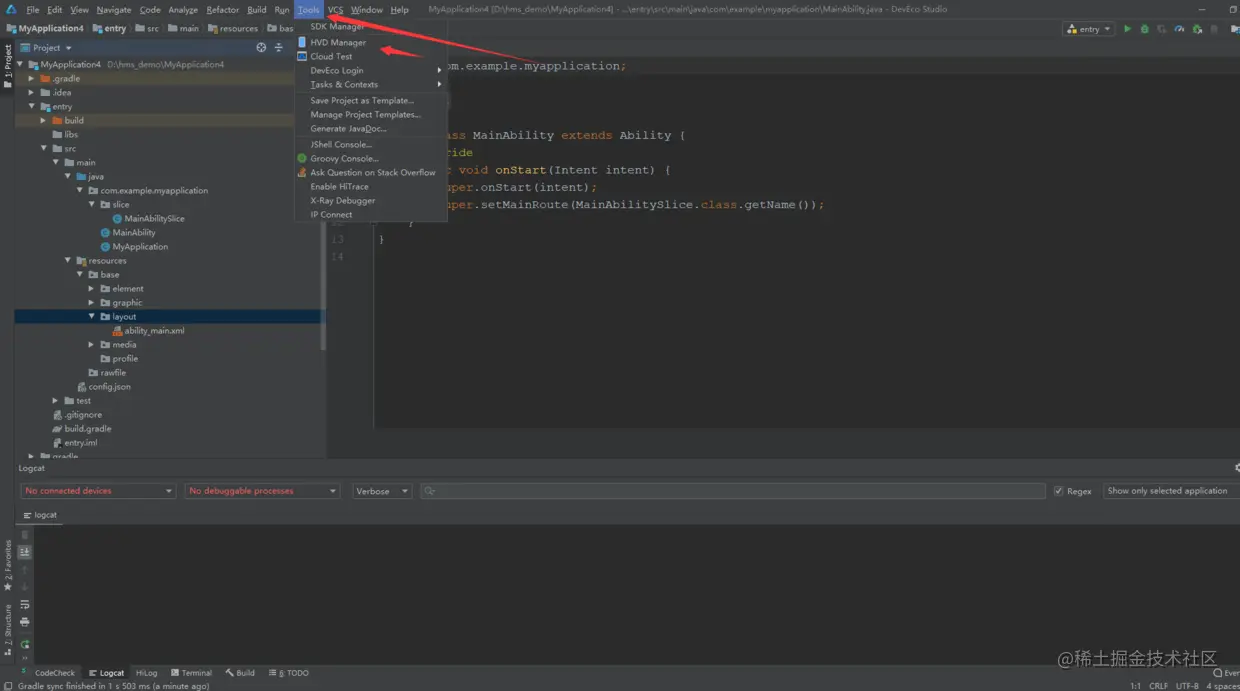Switch to the HiLog tool tab

tap(146, 673)
